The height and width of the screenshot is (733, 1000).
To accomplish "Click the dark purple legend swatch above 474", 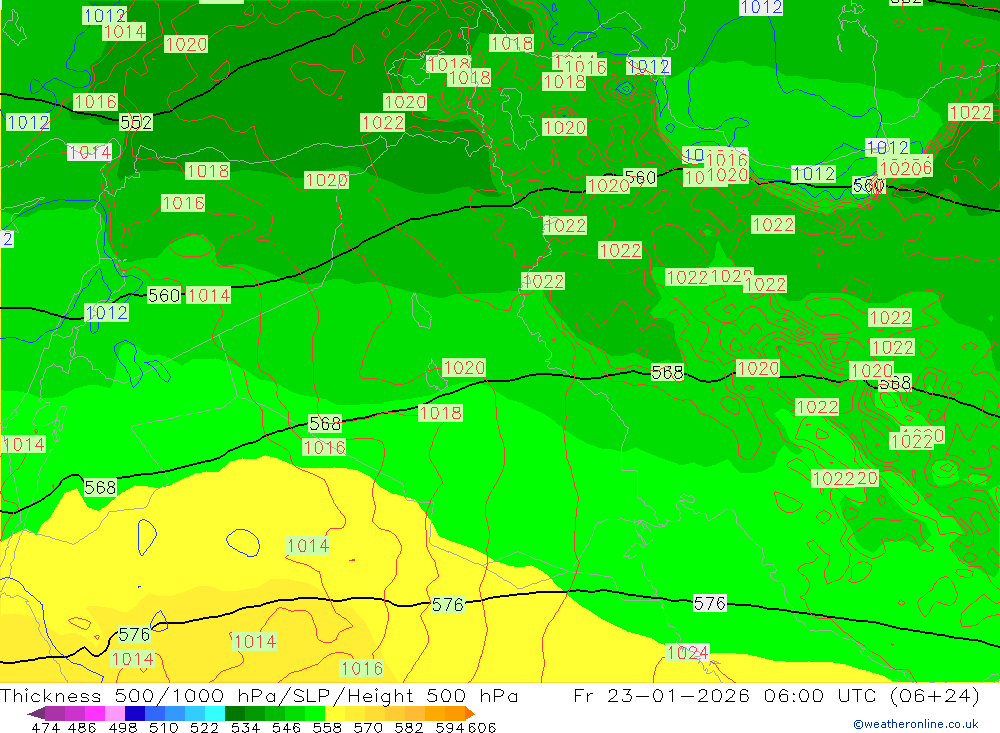I will 36,713.
